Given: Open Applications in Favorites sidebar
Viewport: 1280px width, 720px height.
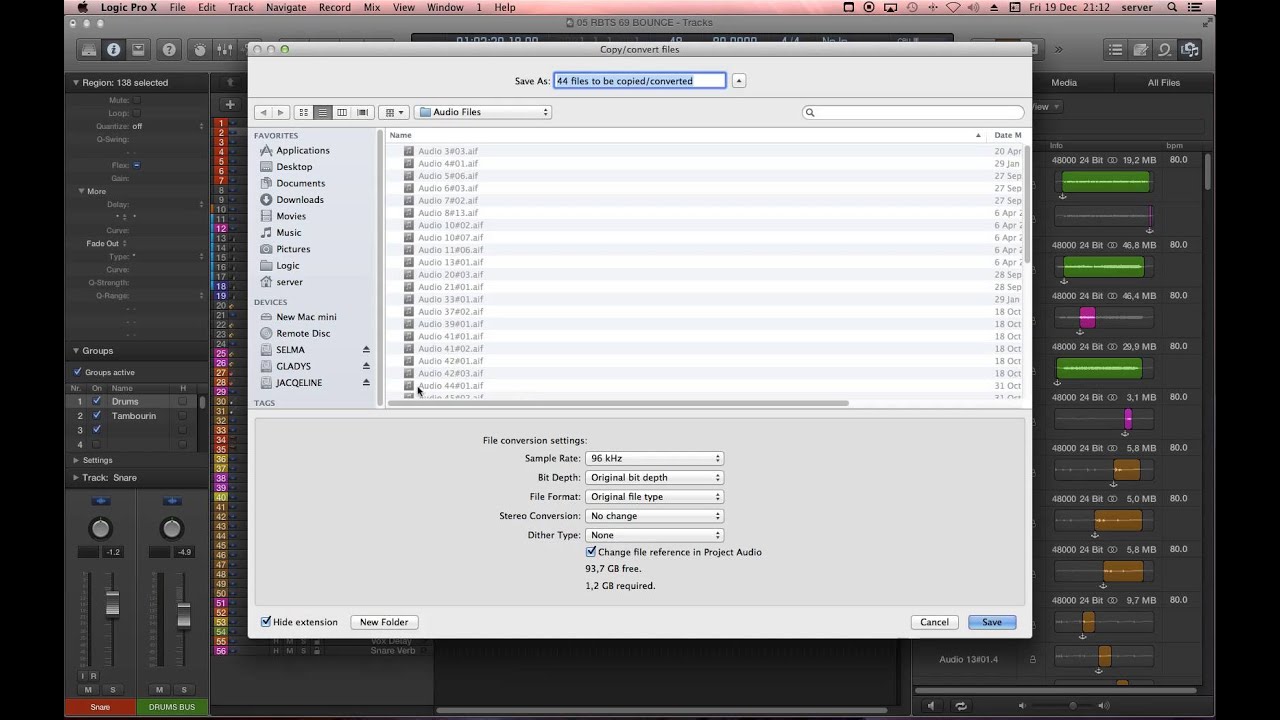Looking at the screenshot, I should click(302, 150).
